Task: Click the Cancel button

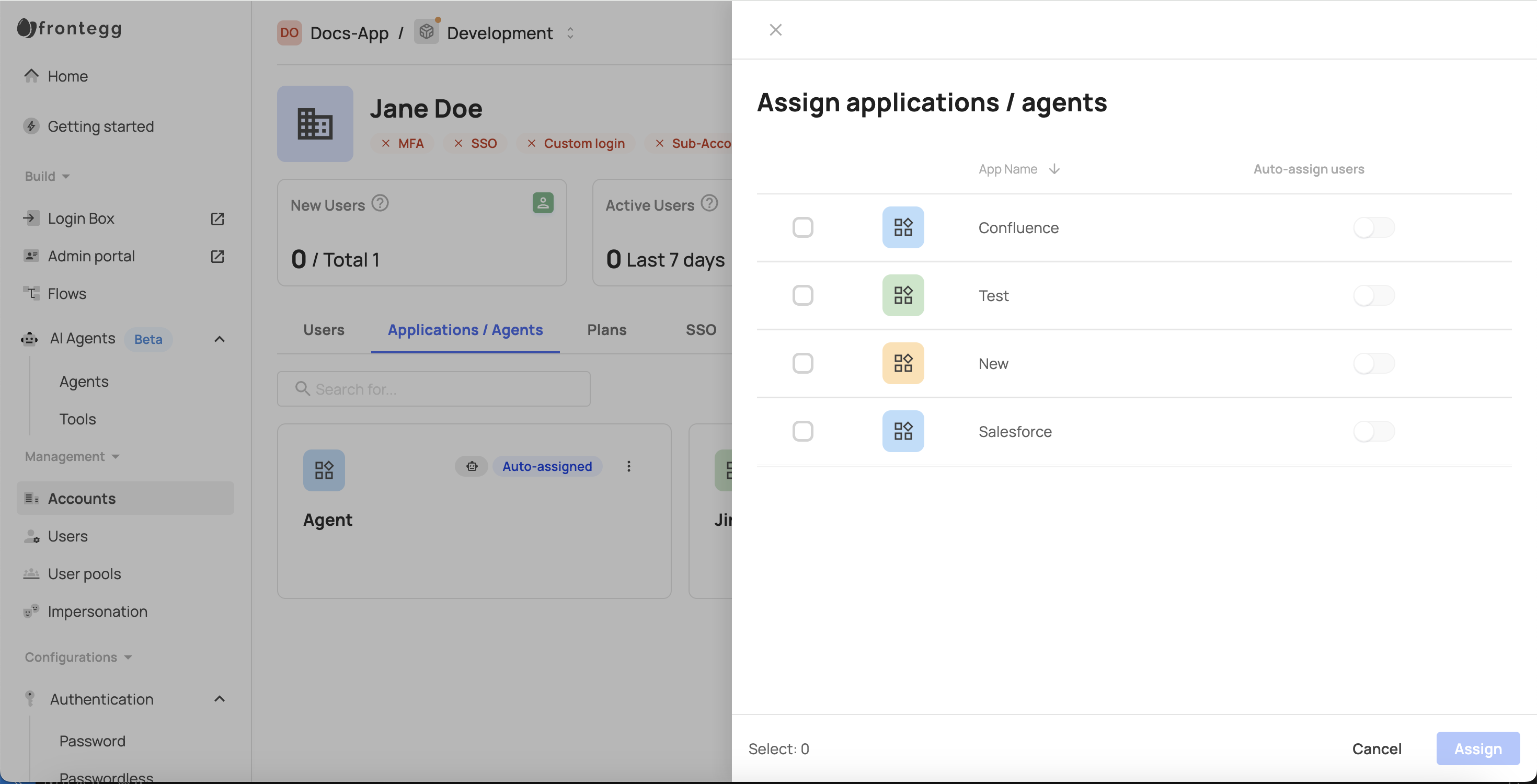Action: [x=1377, y=748]
